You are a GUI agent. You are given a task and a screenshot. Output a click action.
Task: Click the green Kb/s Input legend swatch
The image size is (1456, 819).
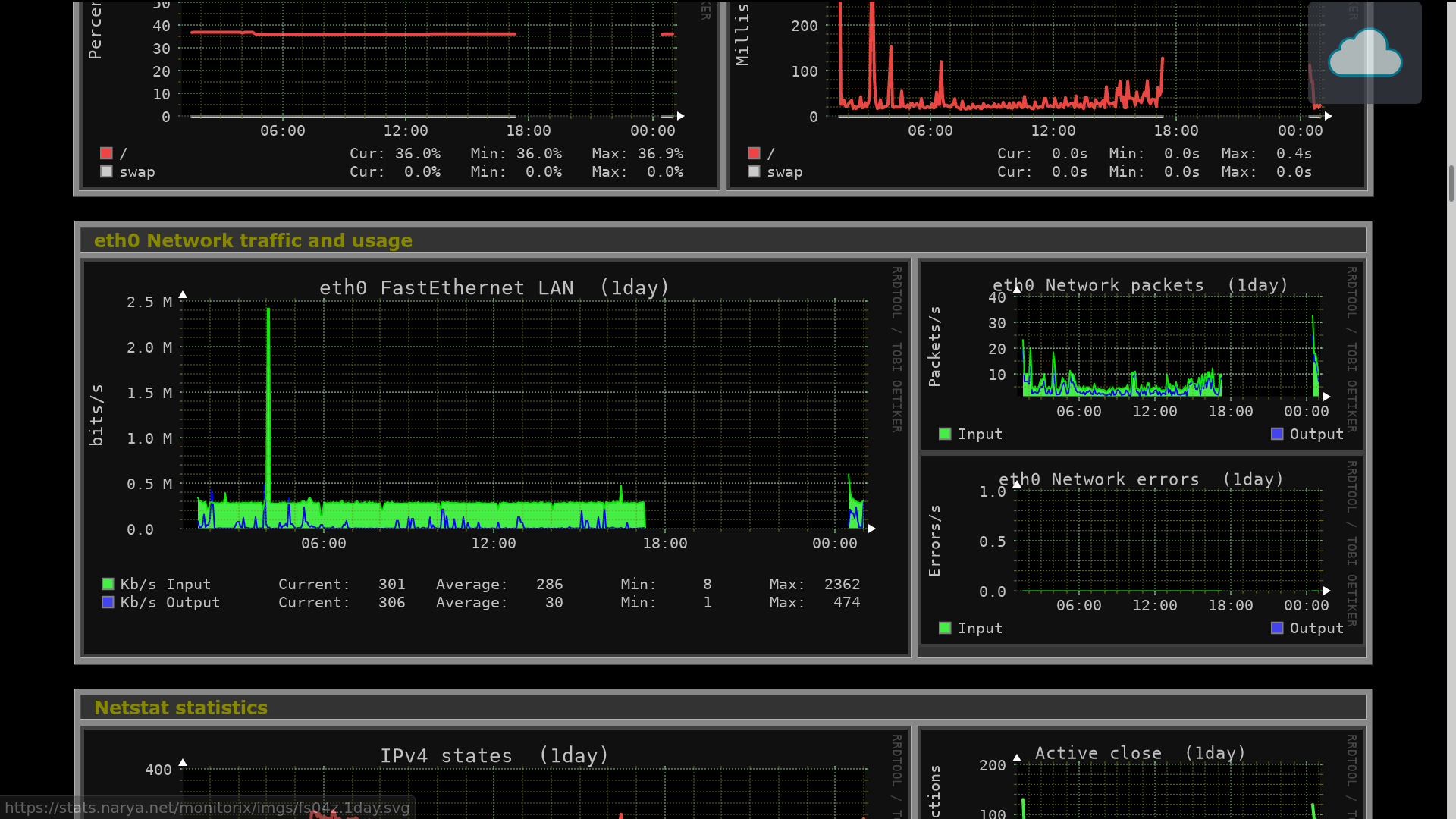[x=108, y=584]
